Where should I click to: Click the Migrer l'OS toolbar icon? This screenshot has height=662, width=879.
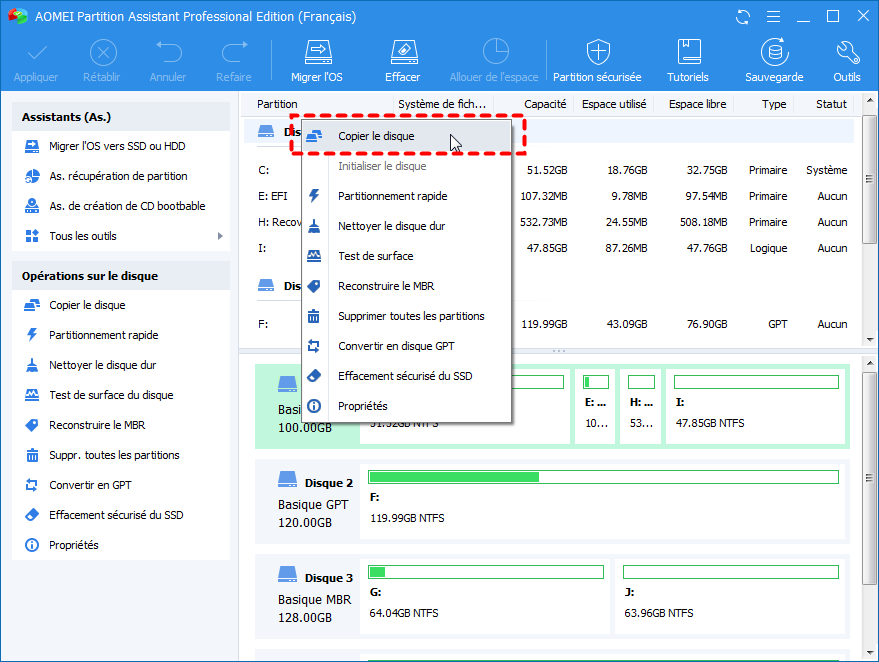coord(316,52)
